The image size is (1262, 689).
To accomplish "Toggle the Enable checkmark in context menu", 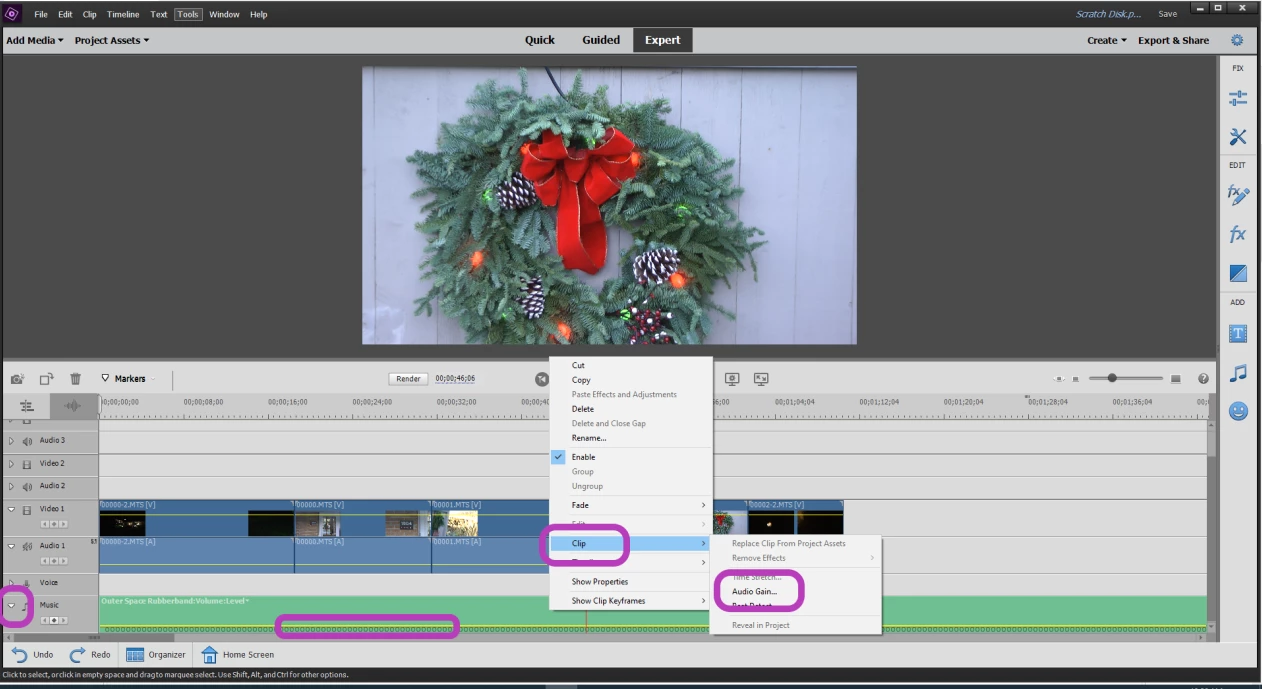I will [x=559, y=457].
